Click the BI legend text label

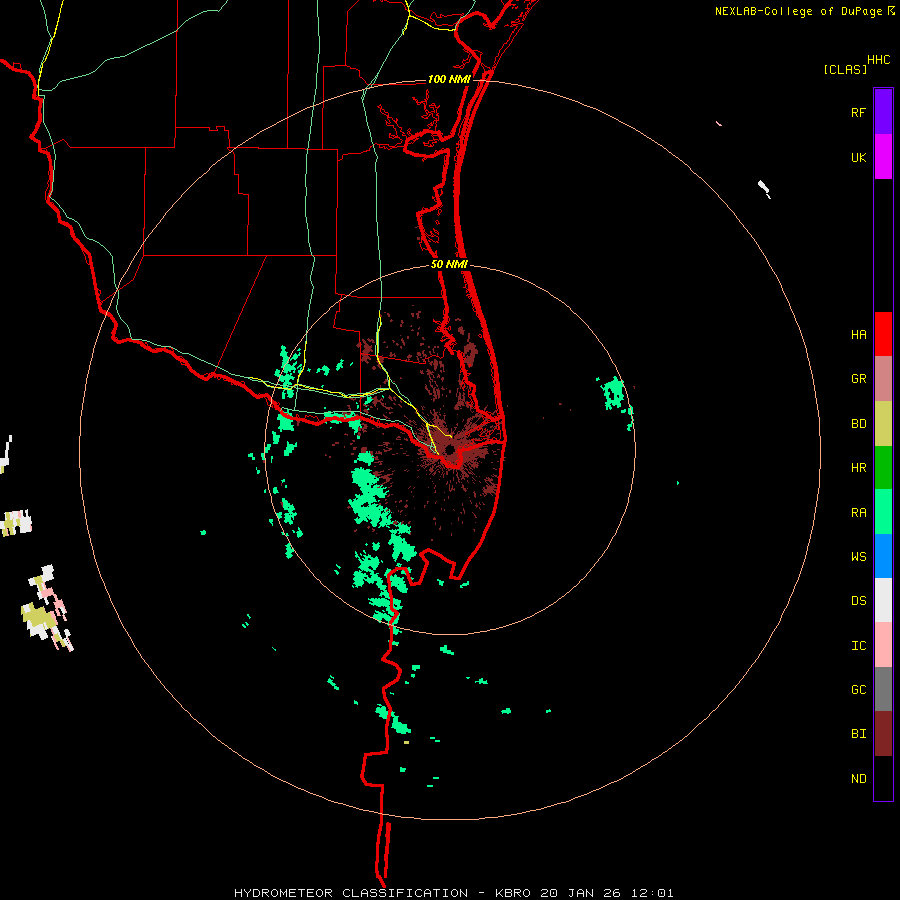pos(858,733)
